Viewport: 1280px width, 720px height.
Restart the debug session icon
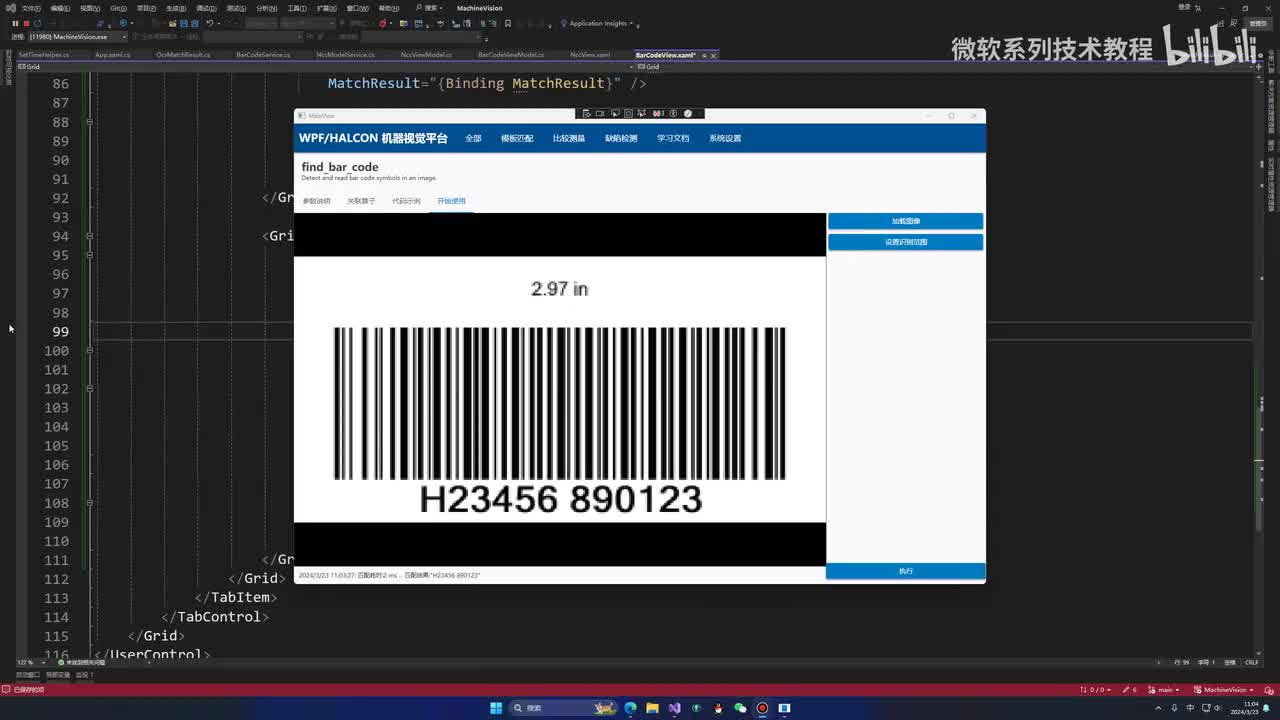coord(37,23)
